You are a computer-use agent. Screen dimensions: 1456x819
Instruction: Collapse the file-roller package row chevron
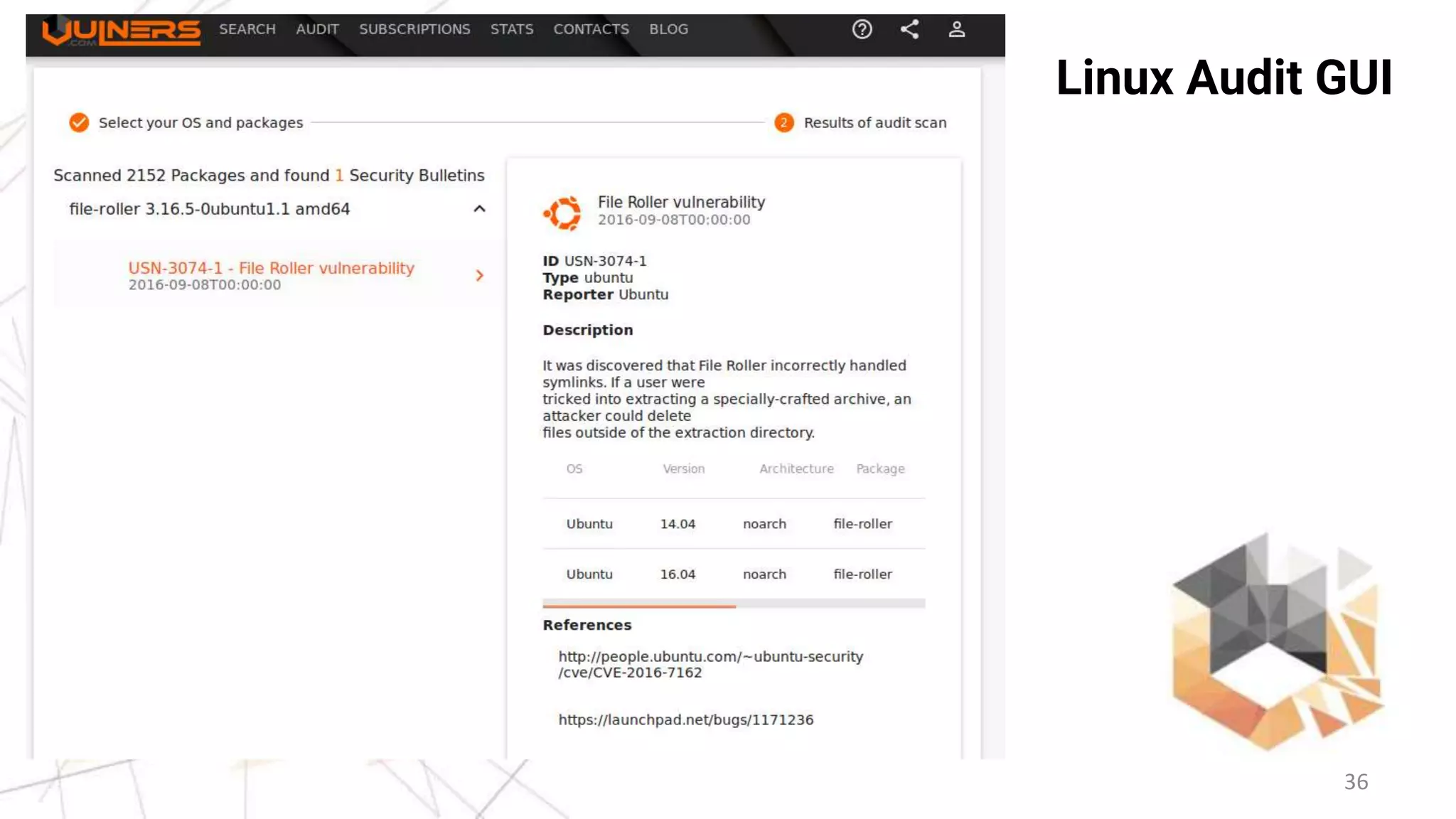[x=479, y=209]
